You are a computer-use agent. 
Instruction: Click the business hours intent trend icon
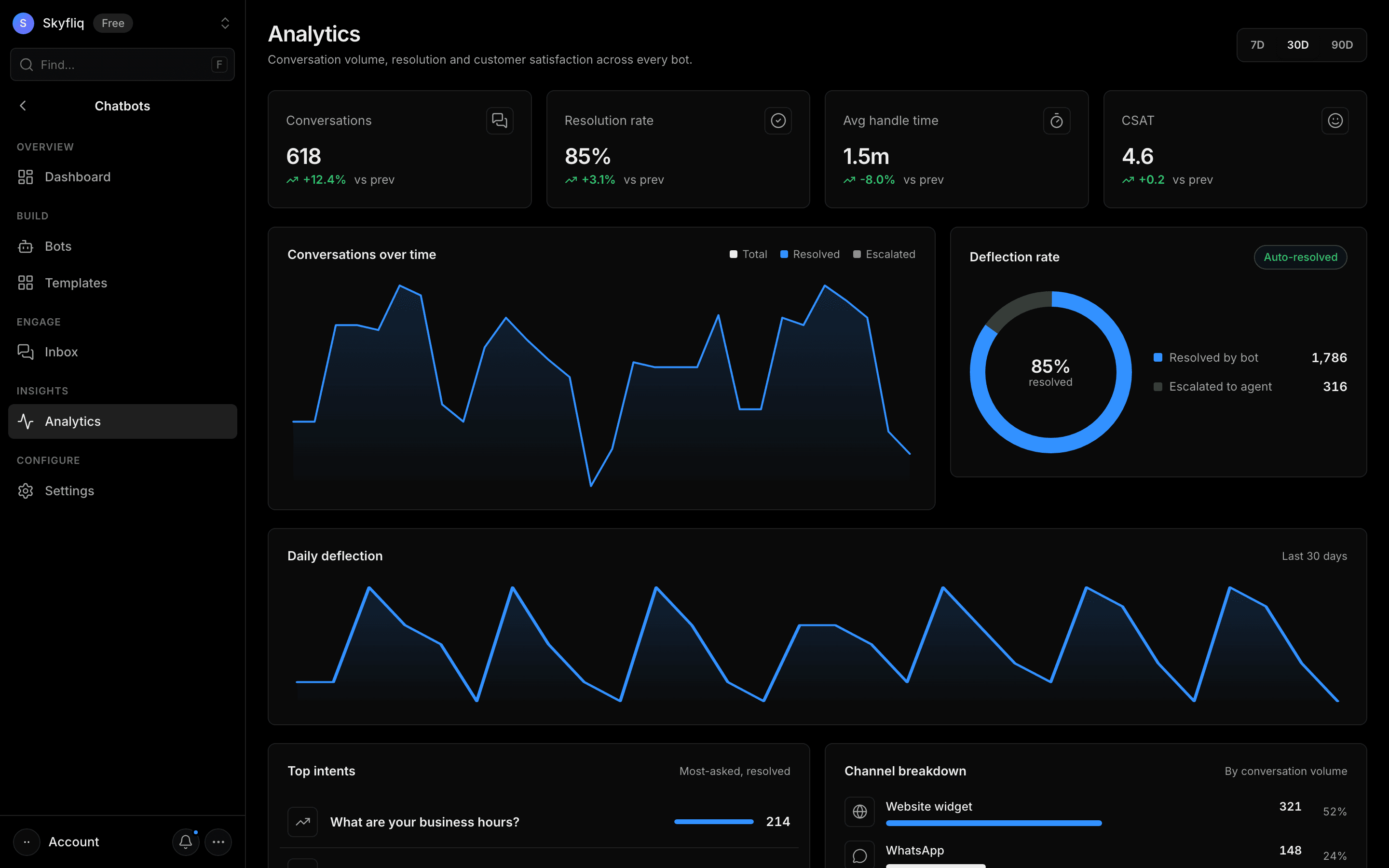click(x=302, y=822)
